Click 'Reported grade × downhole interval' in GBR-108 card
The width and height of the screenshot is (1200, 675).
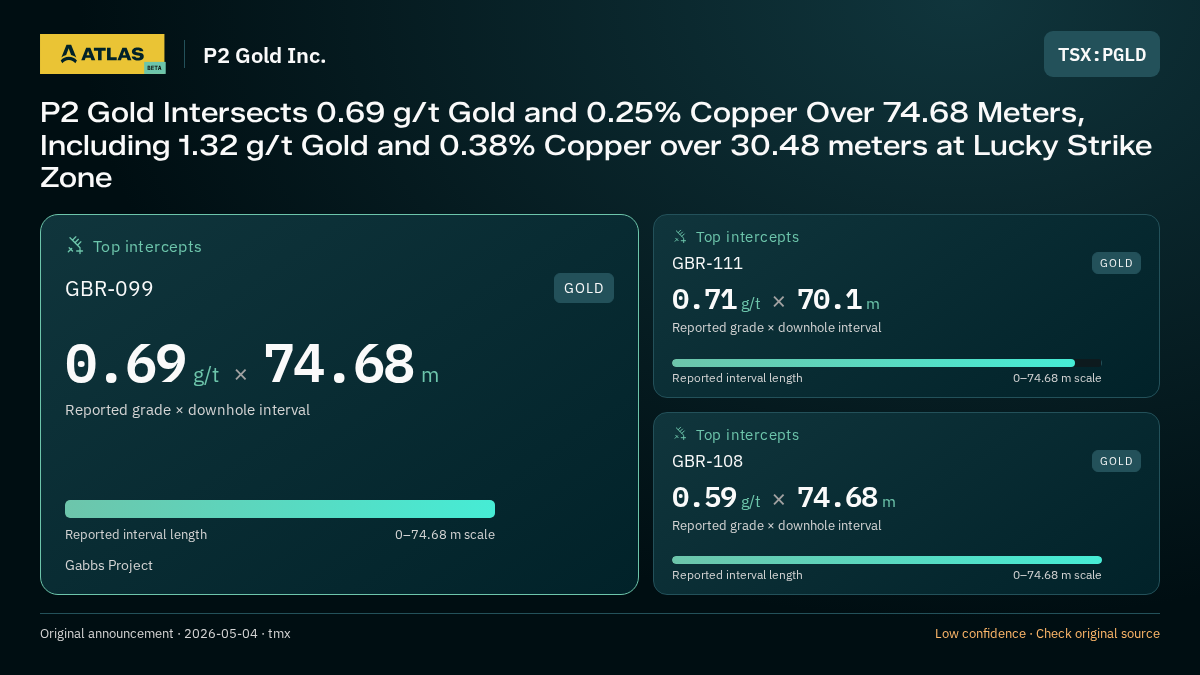coord(776,526)
